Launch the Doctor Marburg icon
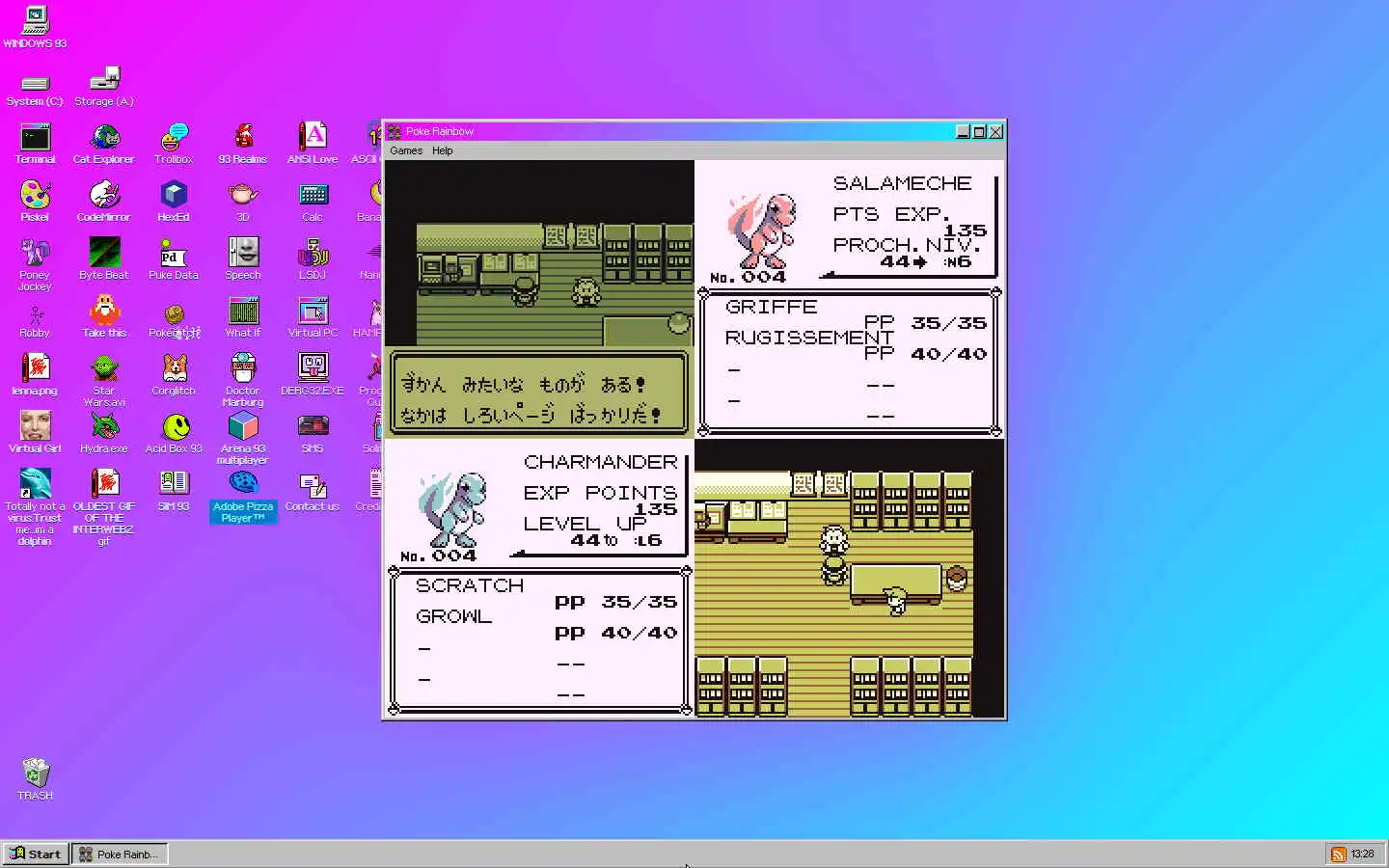 tap(243, 382)
